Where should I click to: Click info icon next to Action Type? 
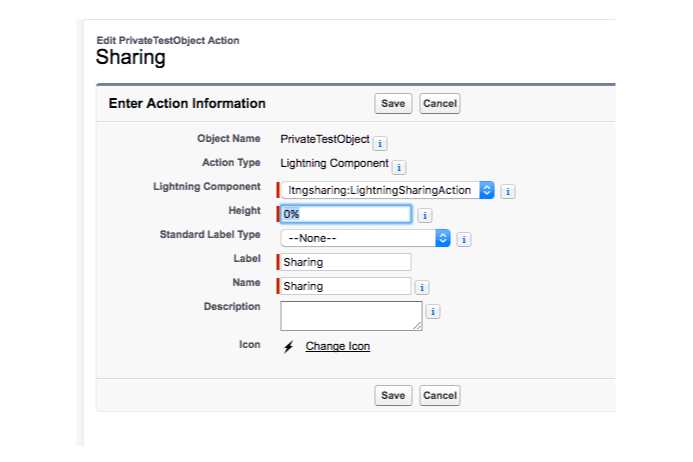399,168
